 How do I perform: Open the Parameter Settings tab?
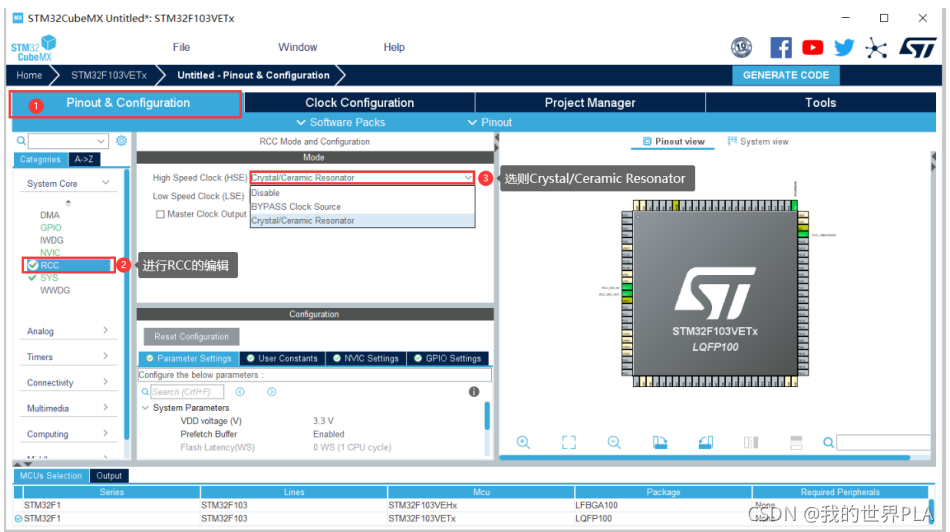click(189, 358)
